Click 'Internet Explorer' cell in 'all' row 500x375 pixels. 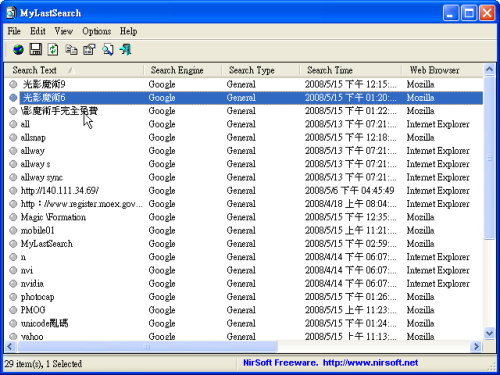point(438,124)
